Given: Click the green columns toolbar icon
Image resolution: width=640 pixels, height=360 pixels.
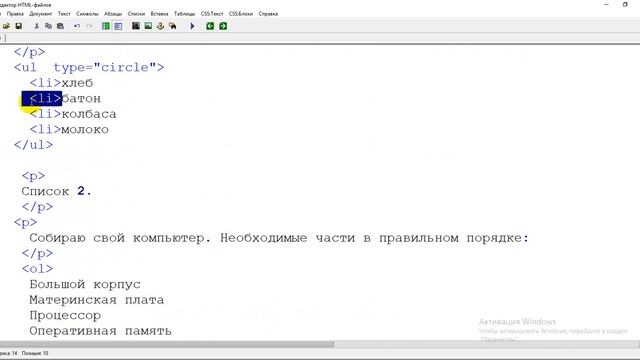Looking at the screenshot, I should [106, 26].
